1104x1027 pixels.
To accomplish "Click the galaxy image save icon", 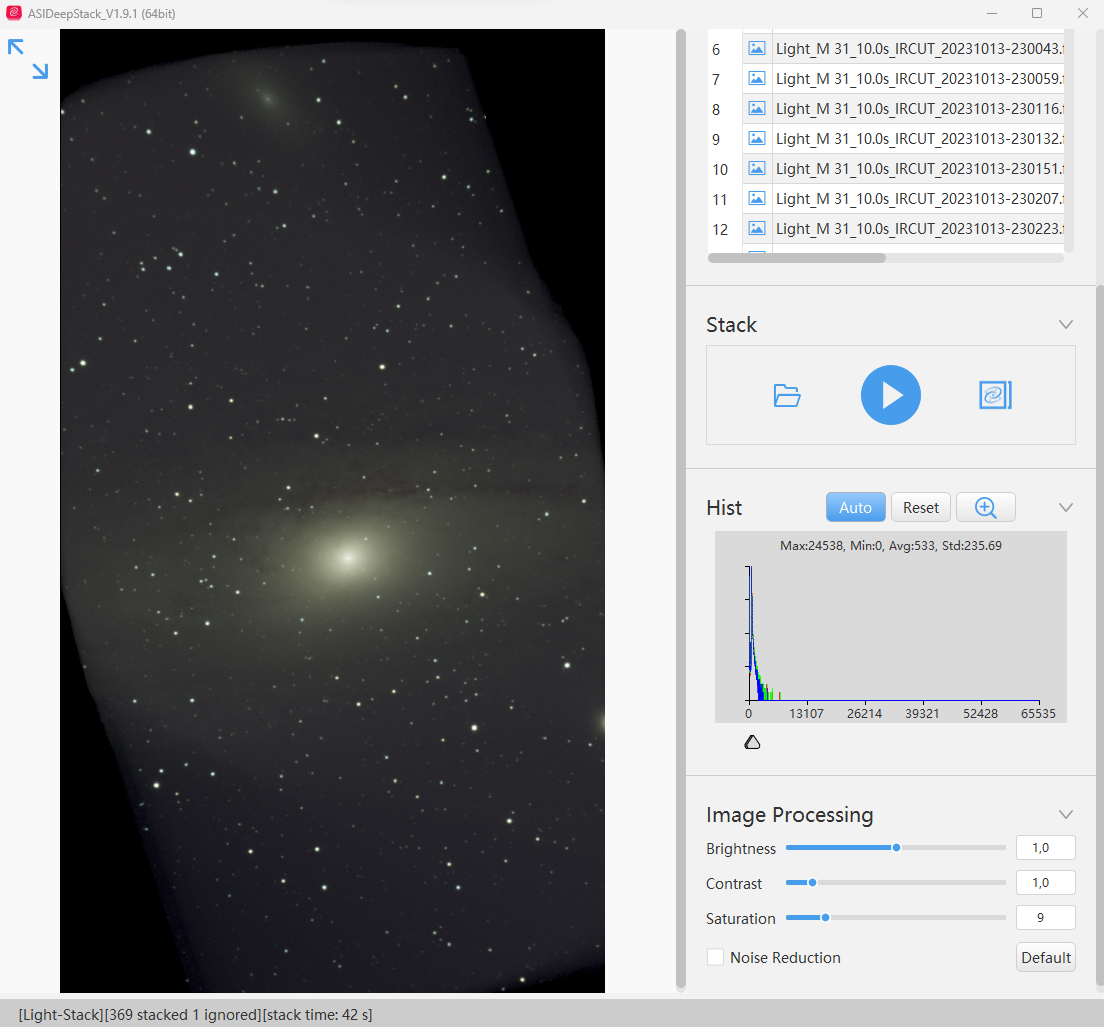I will point(995,395).
